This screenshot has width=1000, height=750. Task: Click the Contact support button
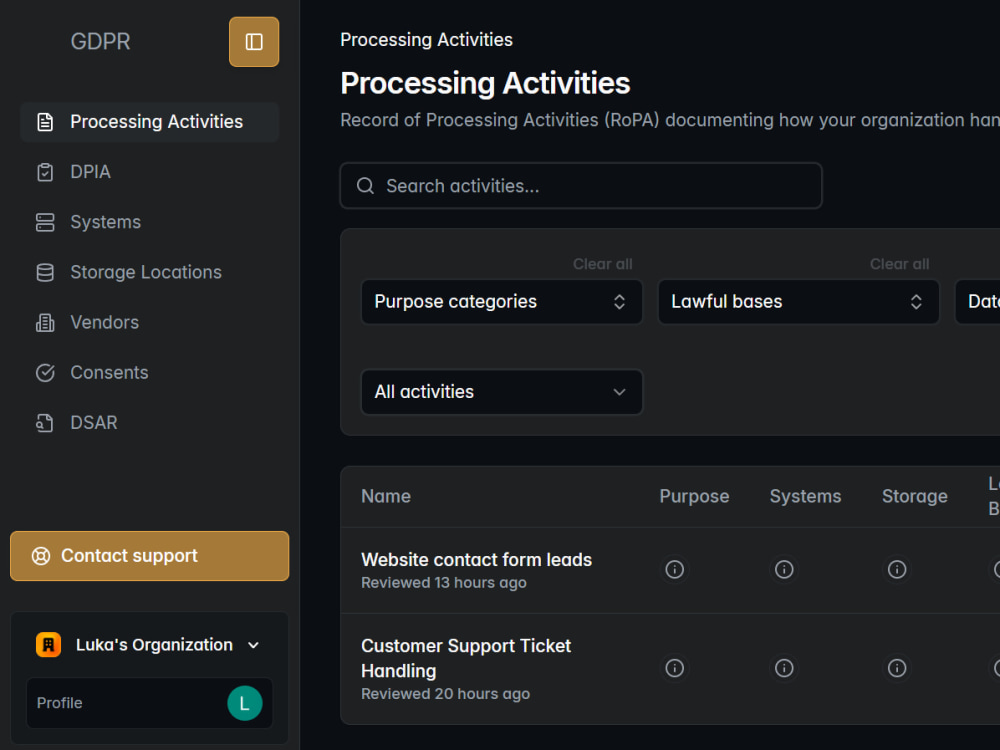[x=150, y=556]
